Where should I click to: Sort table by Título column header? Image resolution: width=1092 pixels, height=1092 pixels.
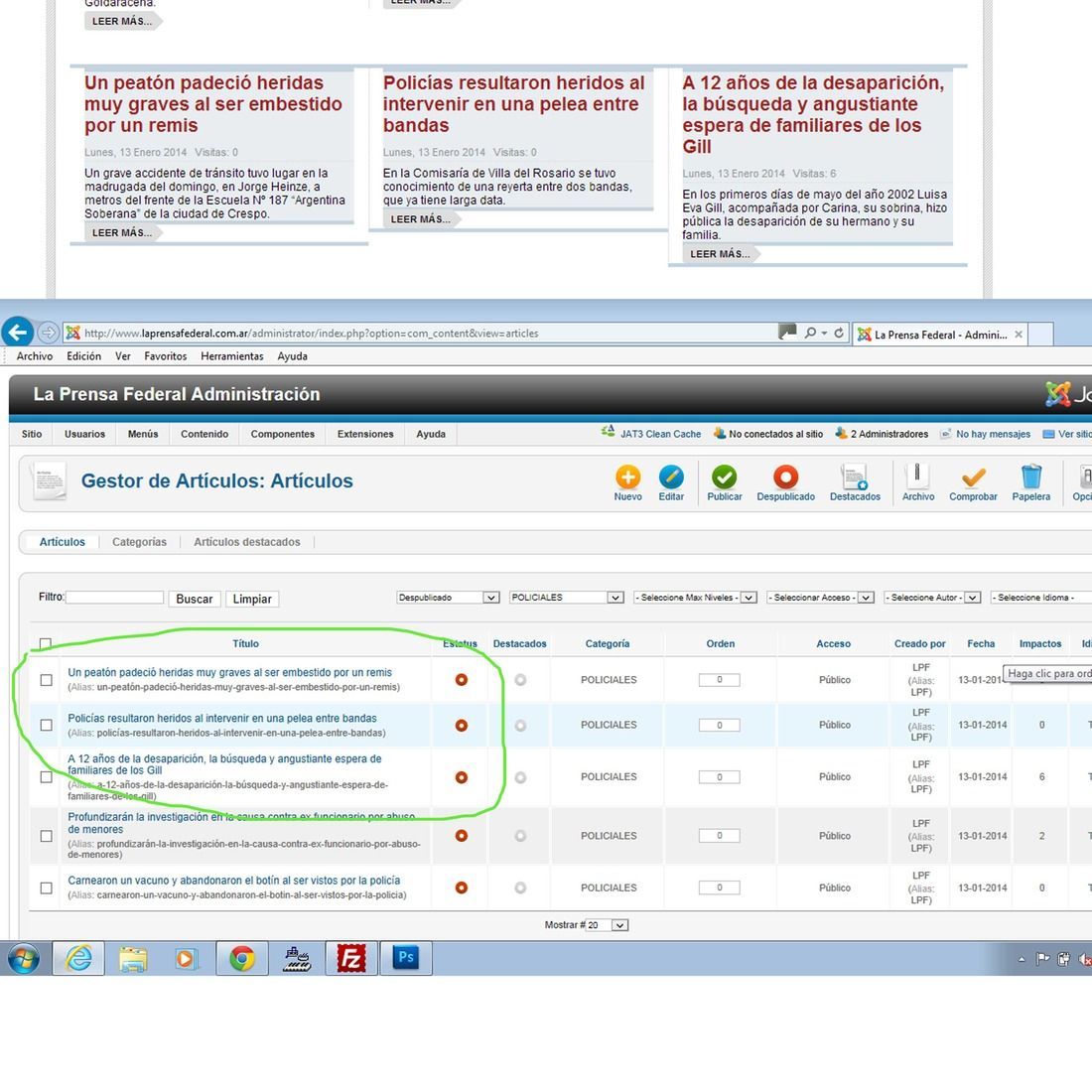tap(245, 643)
